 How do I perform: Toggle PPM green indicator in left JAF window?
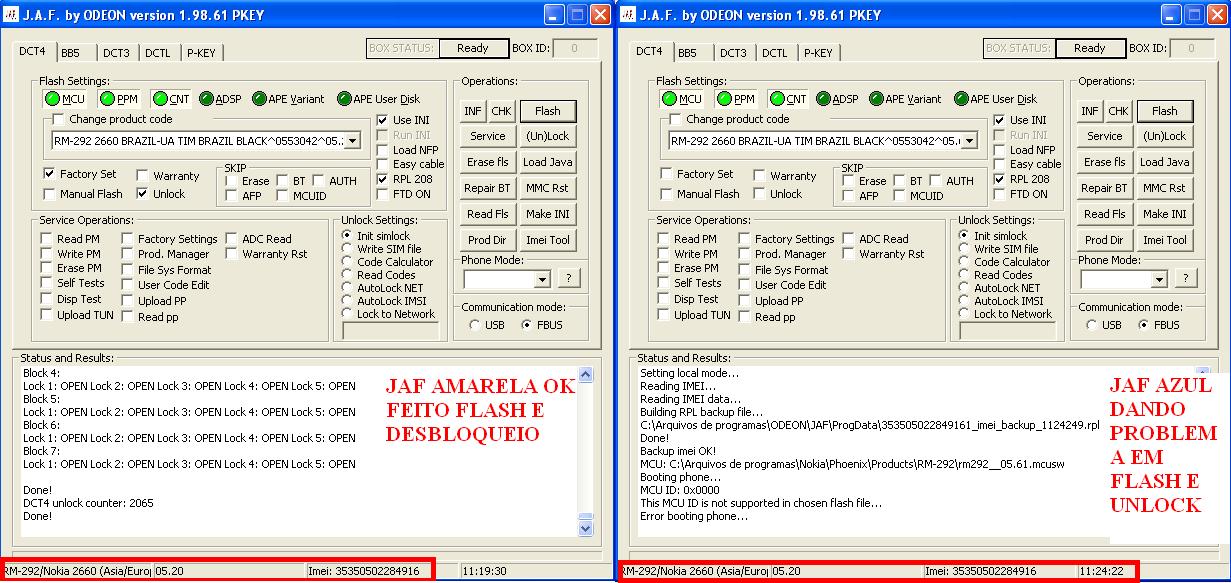coord(107,99)
